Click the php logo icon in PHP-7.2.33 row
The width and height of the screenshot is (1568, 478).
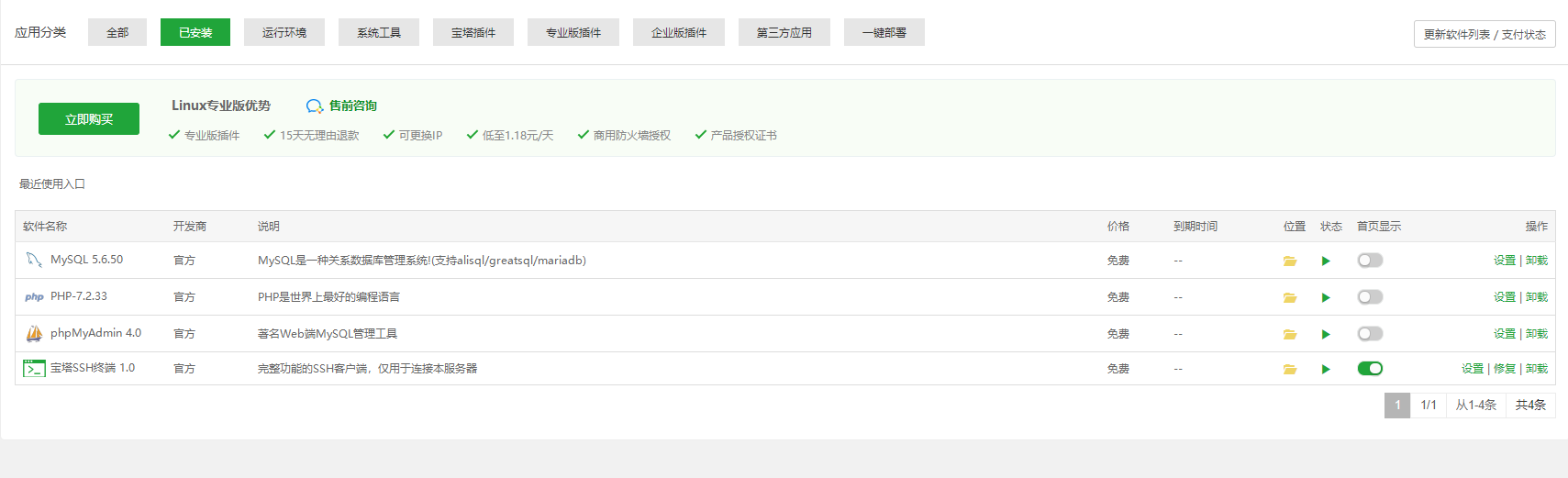[34, 297]
